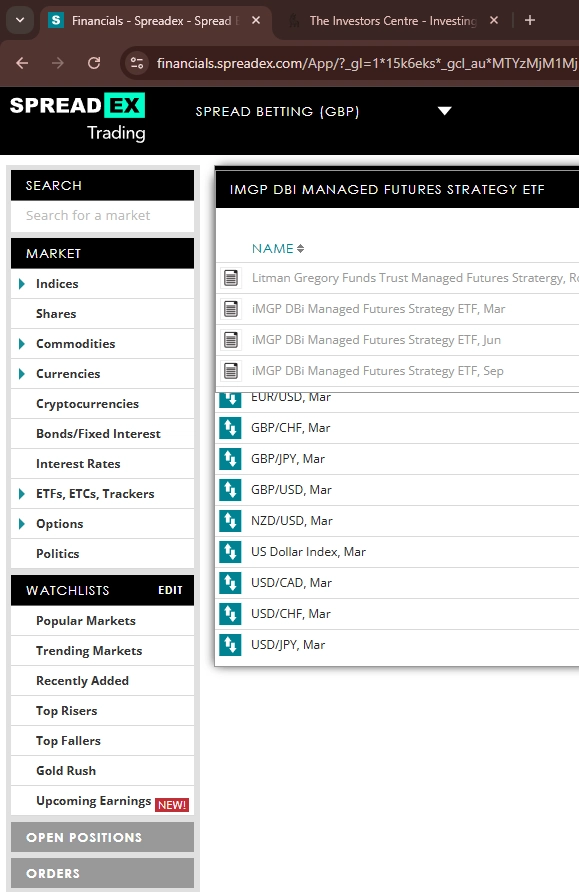Switch to The Investors Centre tab
The width and height of the screenshot is (579, 892).
392,21
